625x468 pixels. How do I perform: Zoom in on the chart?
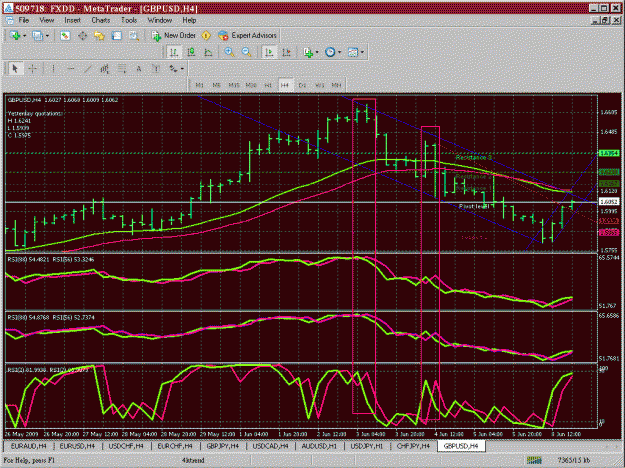tap(229, 52)
